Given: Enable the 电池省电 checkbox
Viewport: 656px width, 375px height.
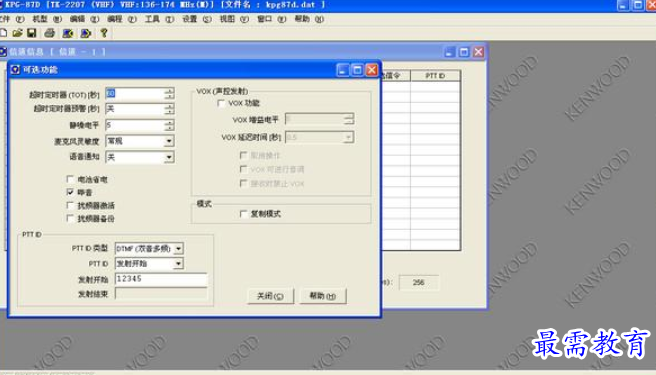Looking at the screenshot, I should (x=70, y=179).
